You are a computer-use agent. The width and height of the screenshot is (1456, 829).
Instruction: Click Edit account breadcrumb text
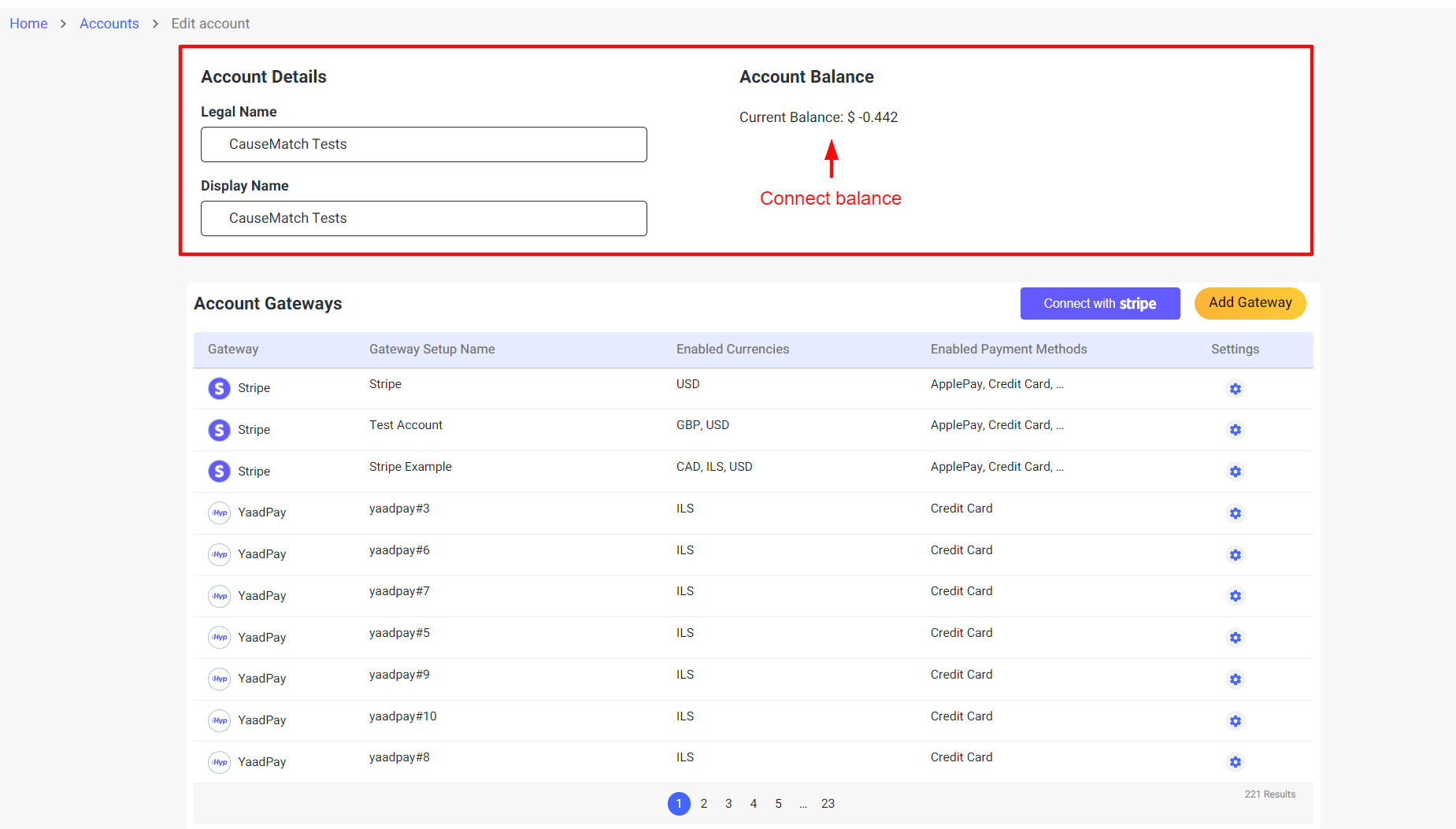point(210,24)
